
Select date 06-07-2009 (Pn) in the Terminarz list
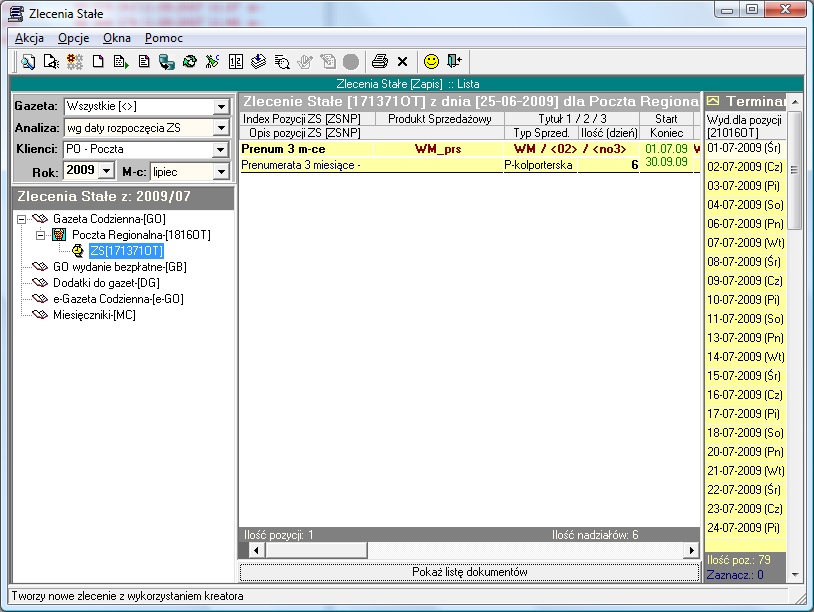point(744,224)
